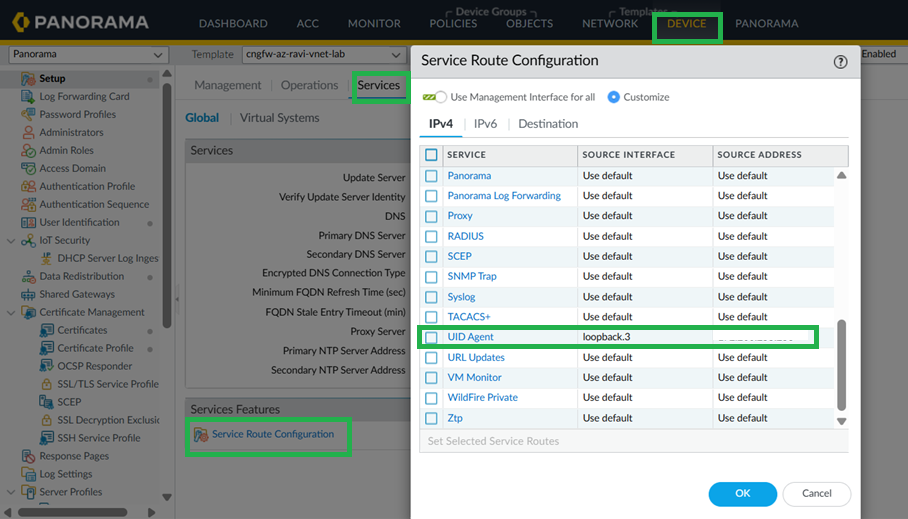
Task: Click the Response Pages icon
Action: click(x=28, y=456)
